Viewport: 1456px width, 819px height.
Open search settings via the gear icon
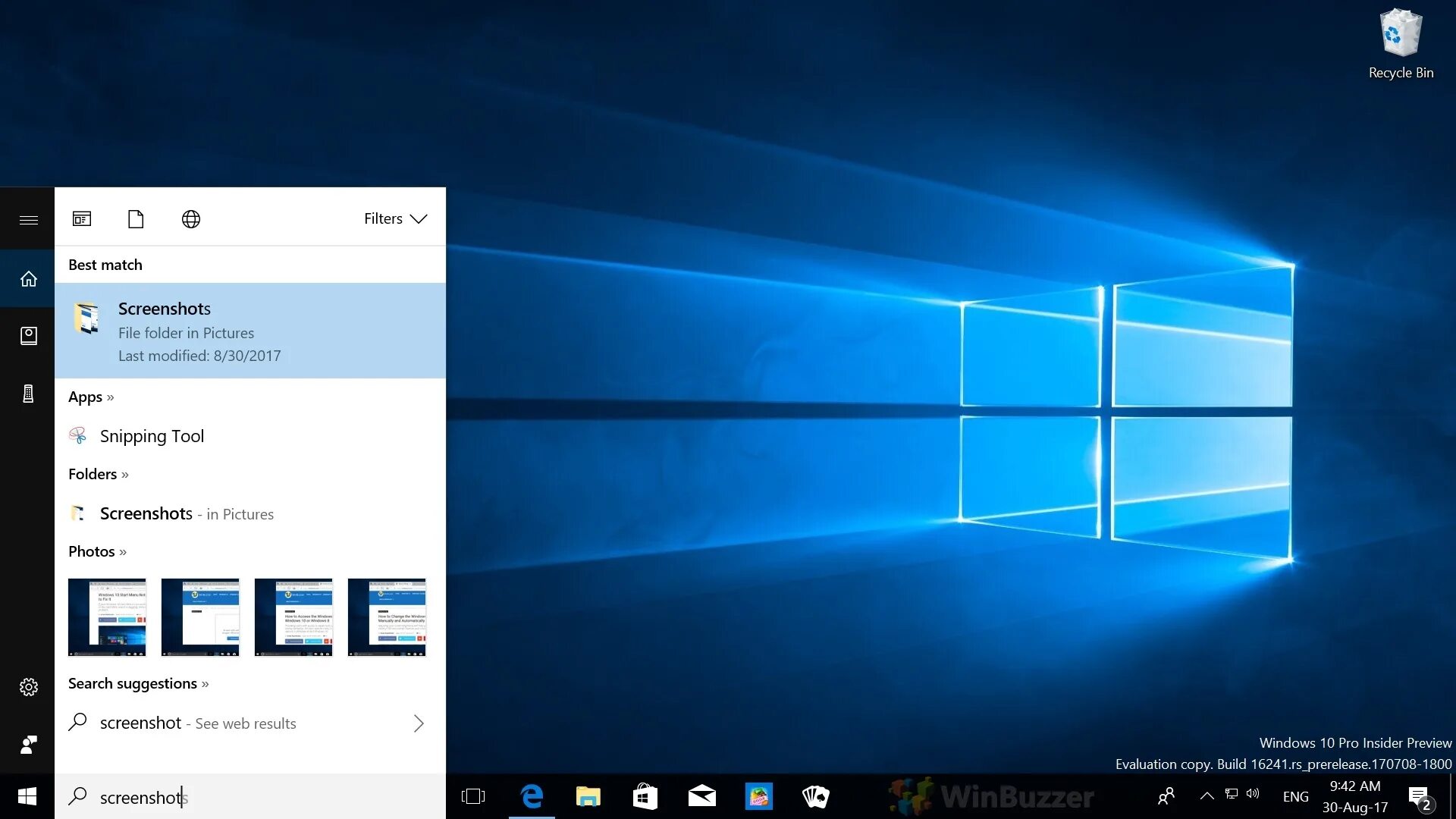(28, 686)
